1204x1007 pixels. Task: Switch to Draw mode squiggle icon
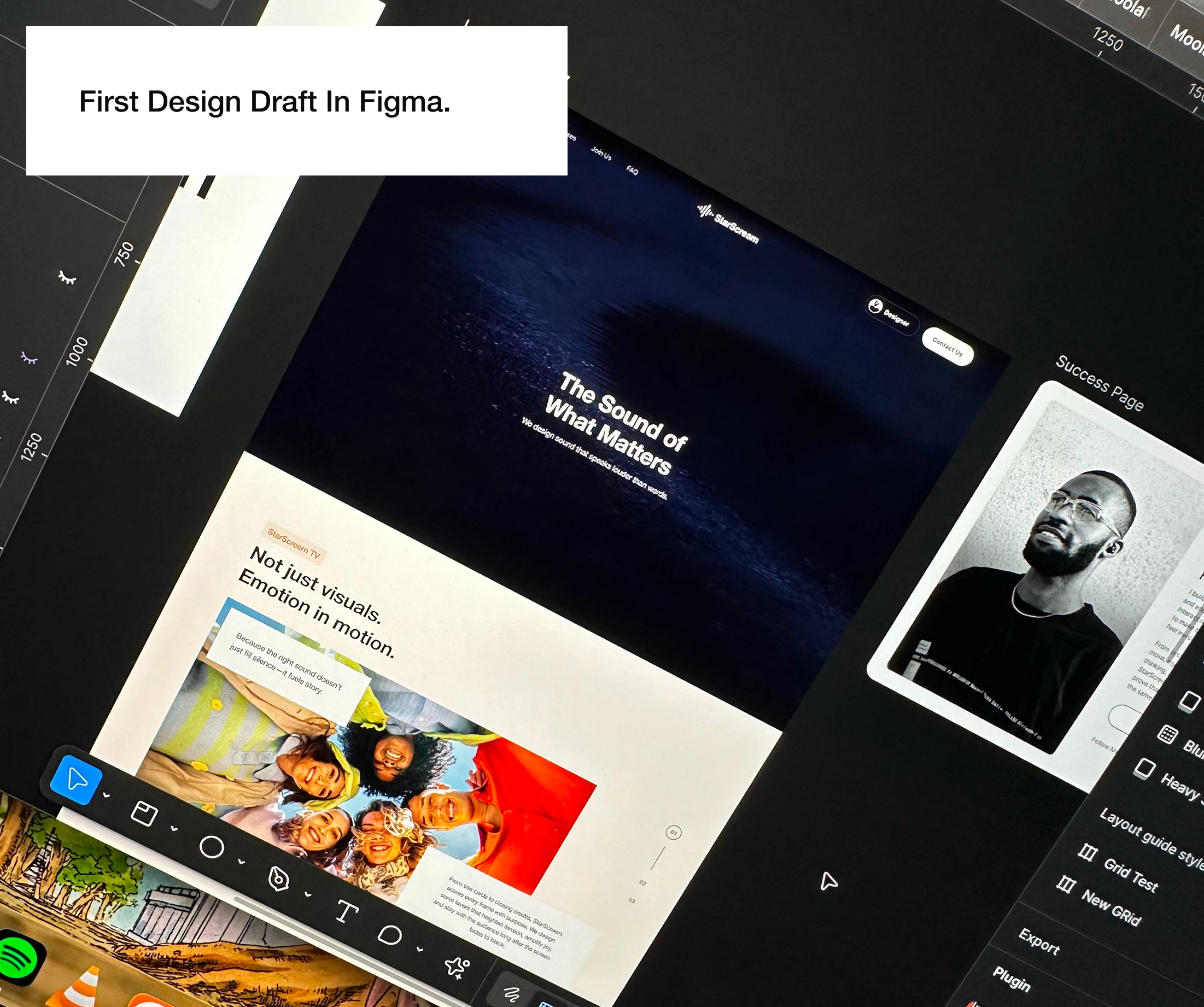click(x=511, y=993)
